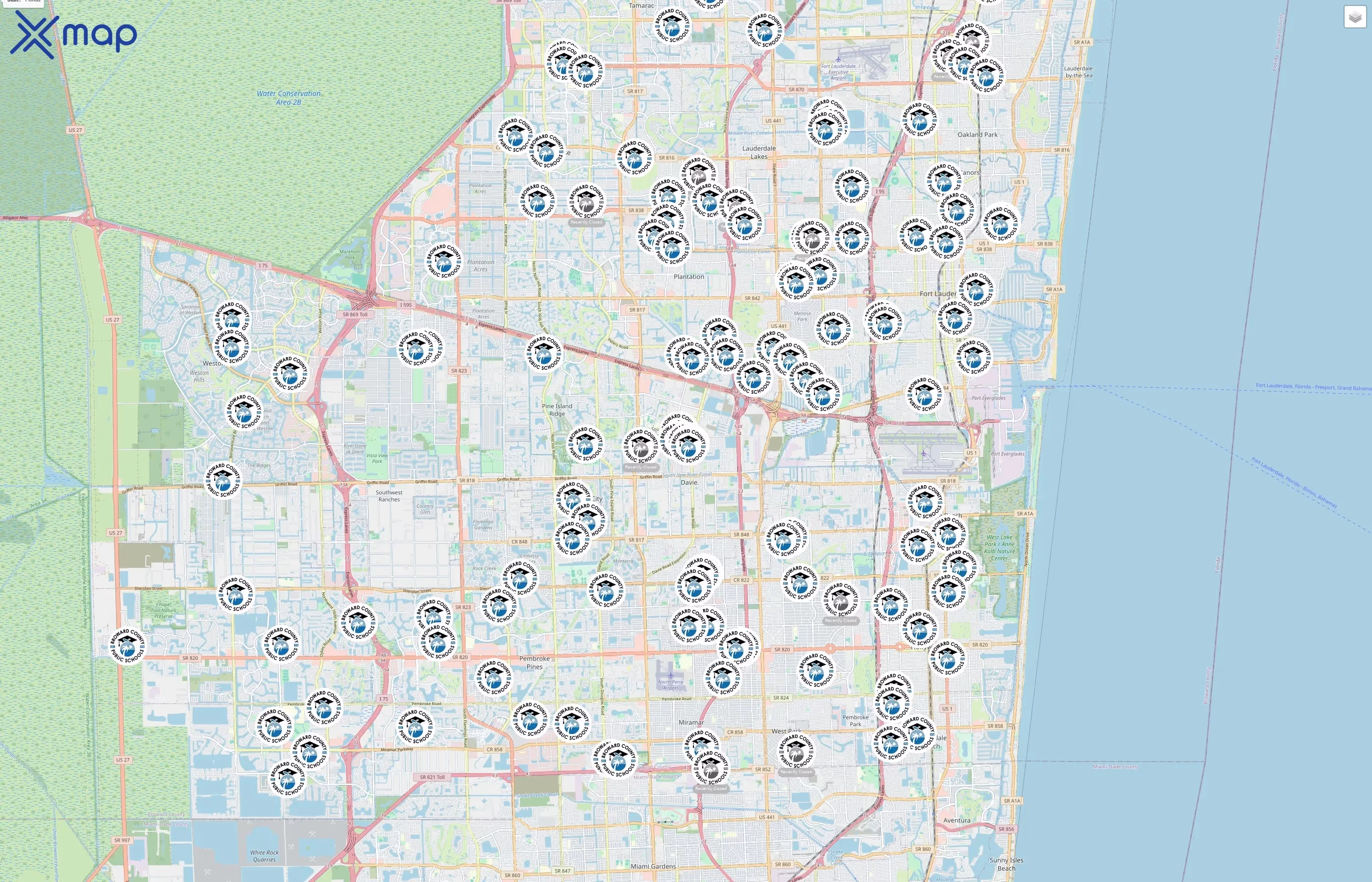Click the Alligator Alley road label
Screen dimensions: 1372x882
click(15, 218)
